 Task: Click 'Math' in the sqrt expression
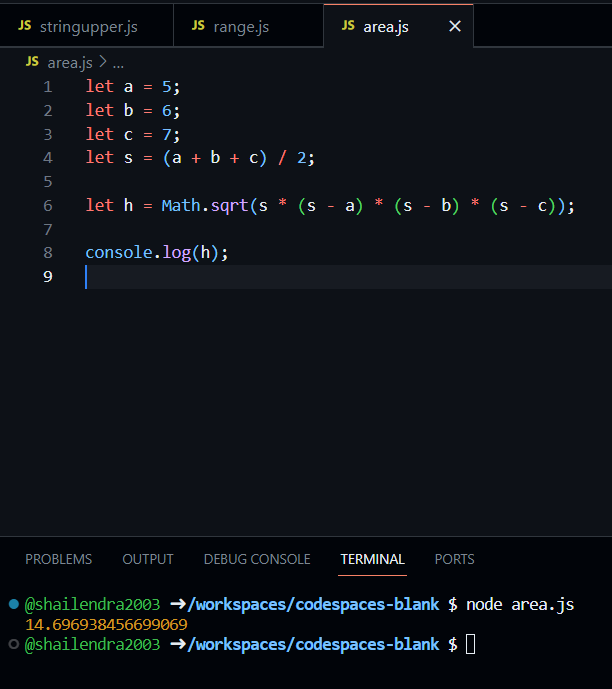[181, 205]
